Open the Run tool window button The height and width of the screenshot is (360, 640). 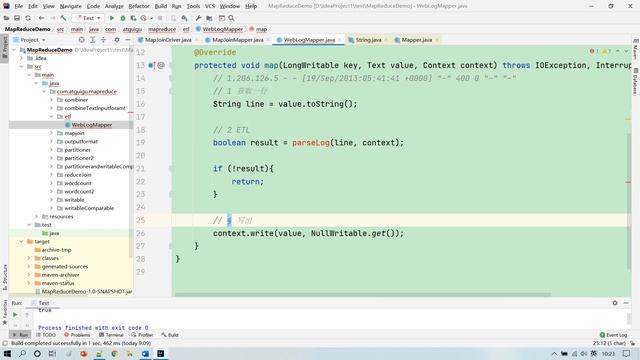[x=20, y=335]
